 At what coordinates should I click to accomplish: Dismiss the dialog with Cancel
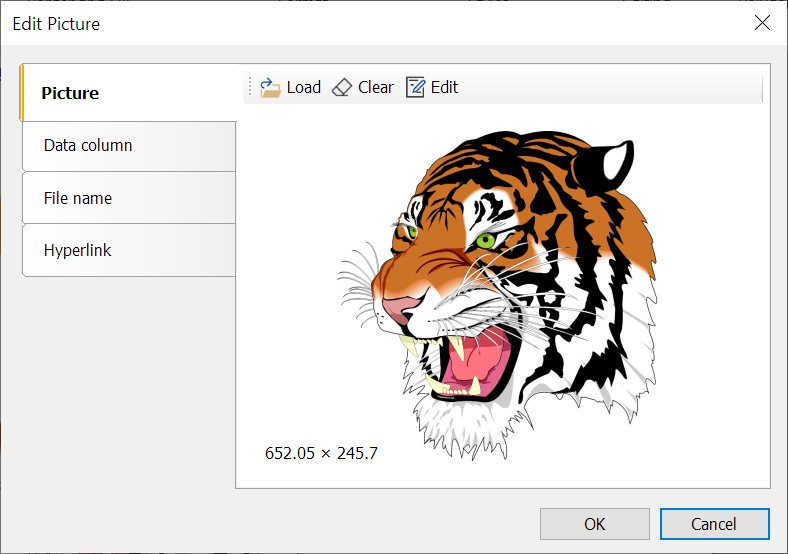coord(714,524)
